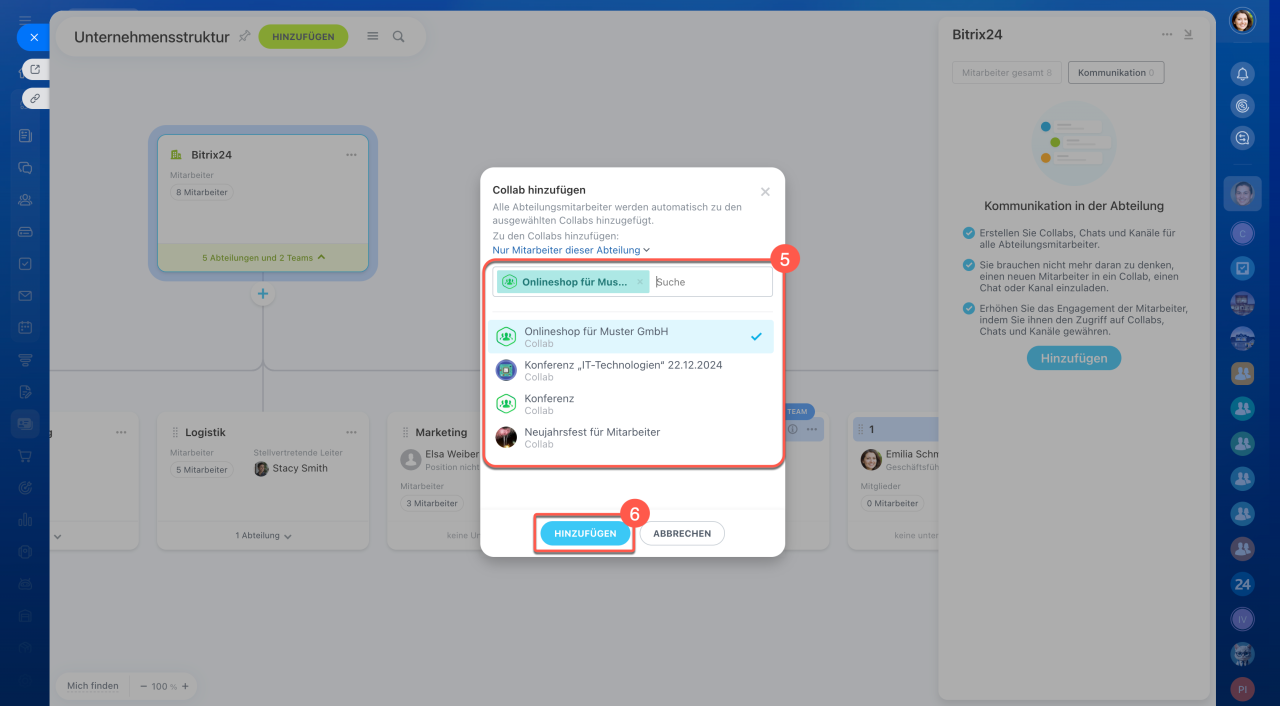The height and width of the screenshot is (706, 1280).
Task: Open 'Nur Mitarbeiter dieser Abteilung' dropdown
Action: (571, 250)
